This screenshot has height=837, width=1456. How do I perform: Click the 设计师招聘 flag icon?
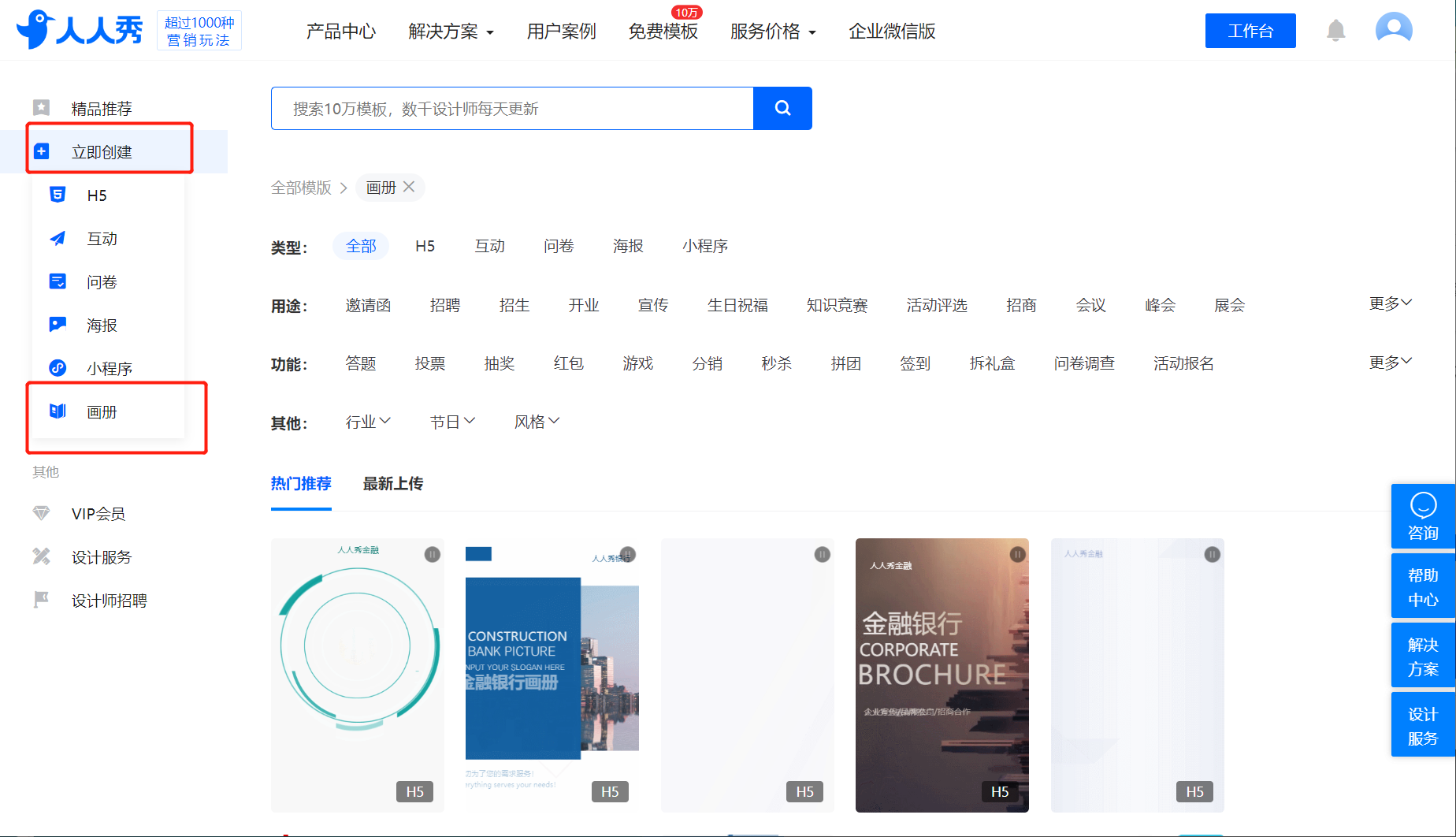pyautogui.click(x=42, y=600)
